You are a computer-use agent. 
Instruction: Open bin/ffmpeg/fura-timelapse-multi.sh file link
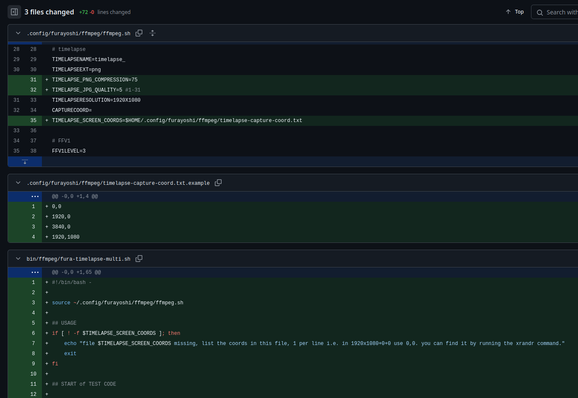coord(79,259)
